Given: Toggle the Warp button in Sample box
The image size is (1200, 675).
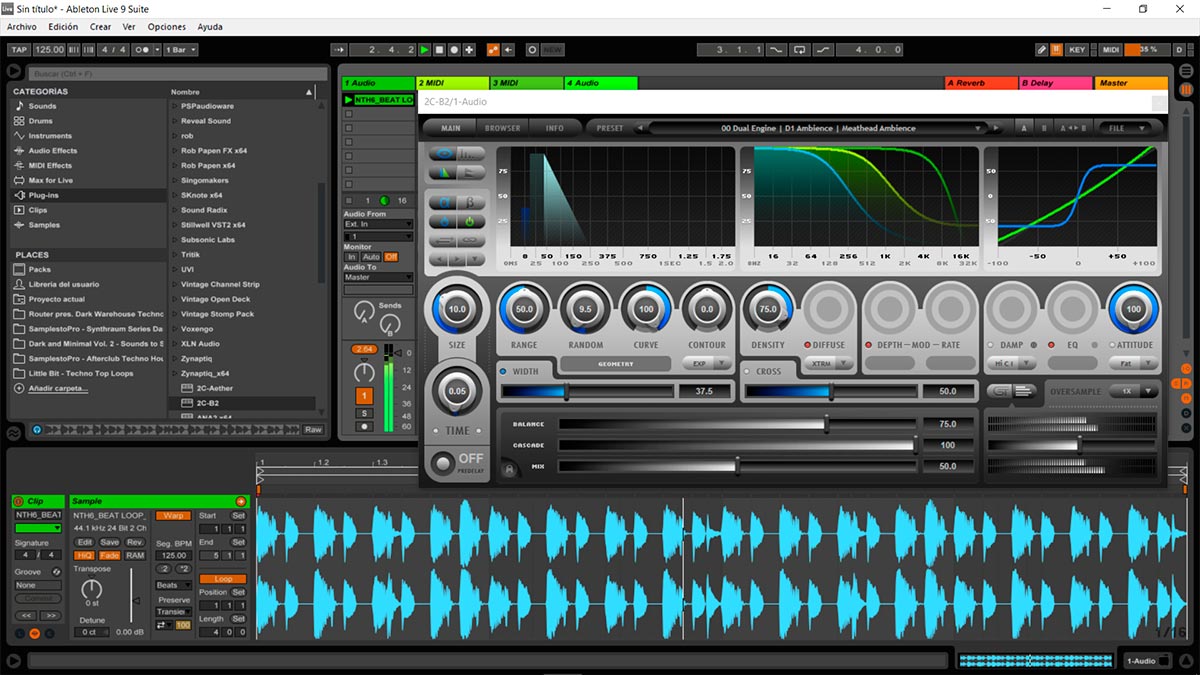Looking at the screenshot, I should (x=172, y=516).
